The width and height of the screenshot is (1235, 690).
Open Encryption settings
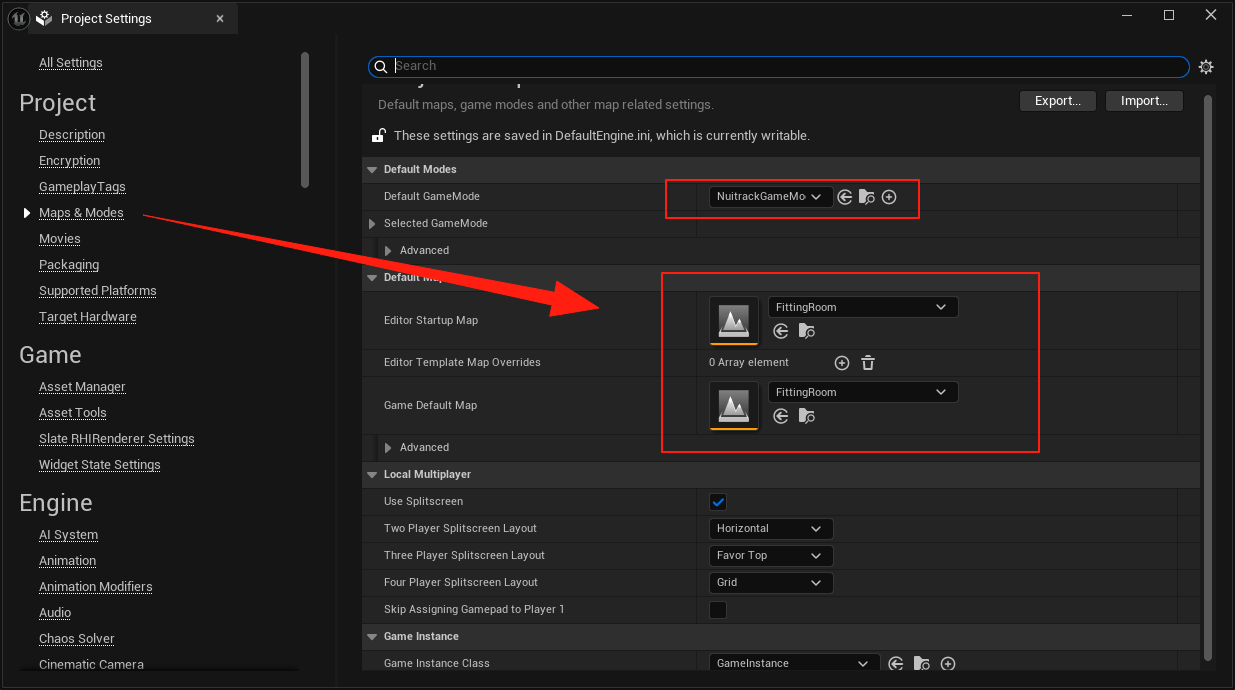coord(70,161)
